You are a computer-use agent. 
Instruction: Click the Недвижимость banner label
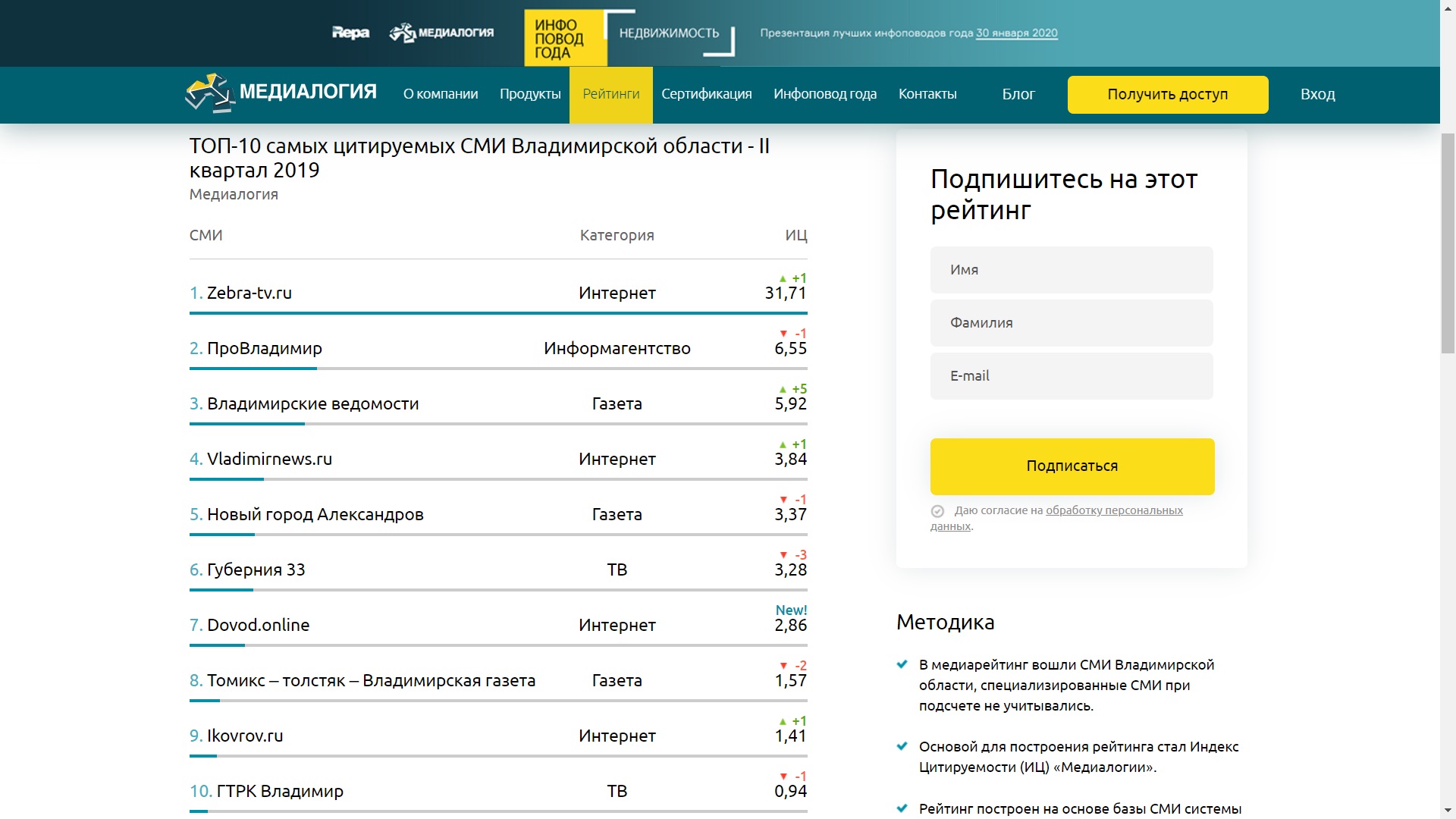(669, 33)
